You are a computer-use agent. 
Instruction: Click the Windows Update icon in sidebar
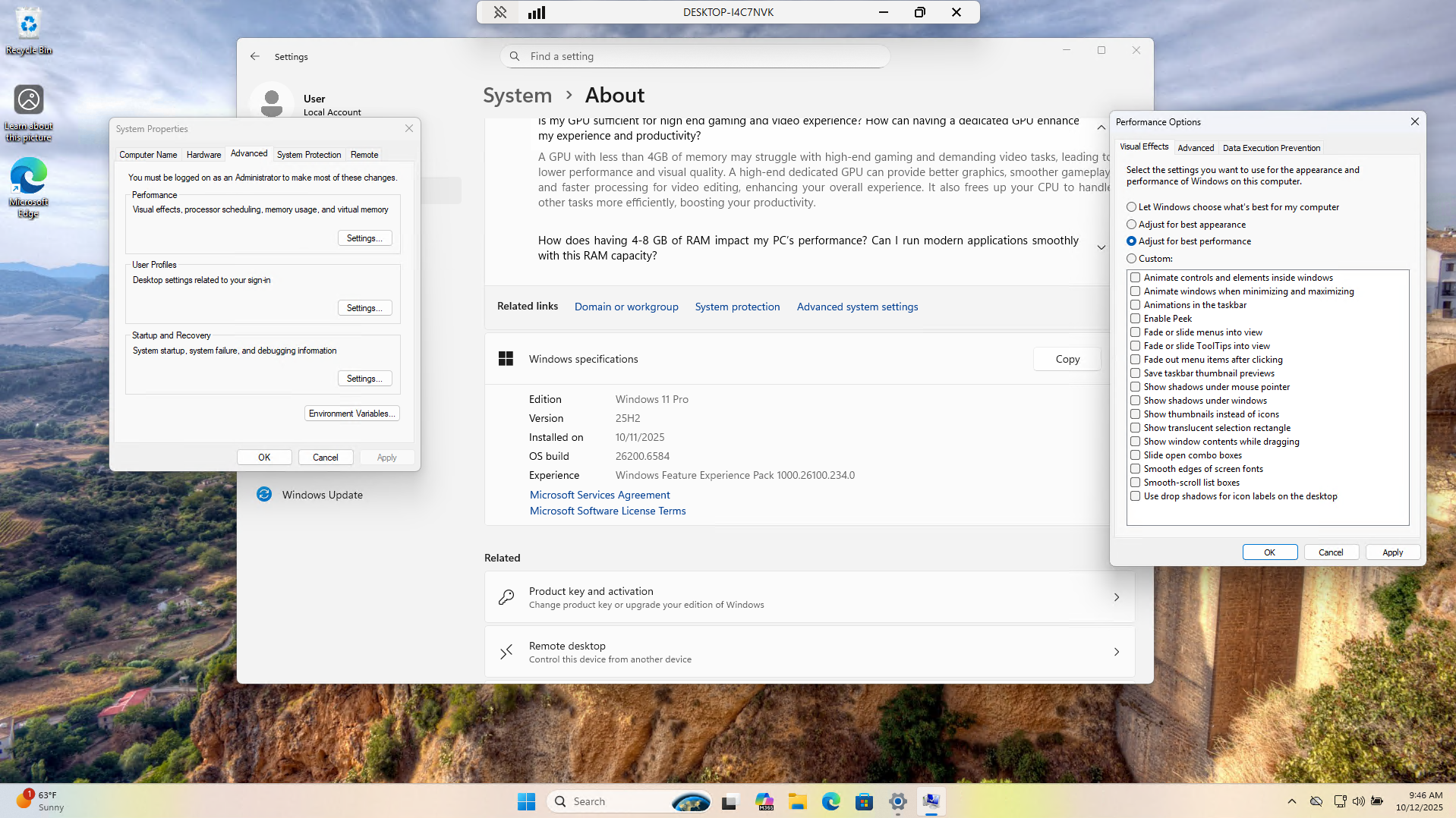pyautogui.click(x=264, y=495)
